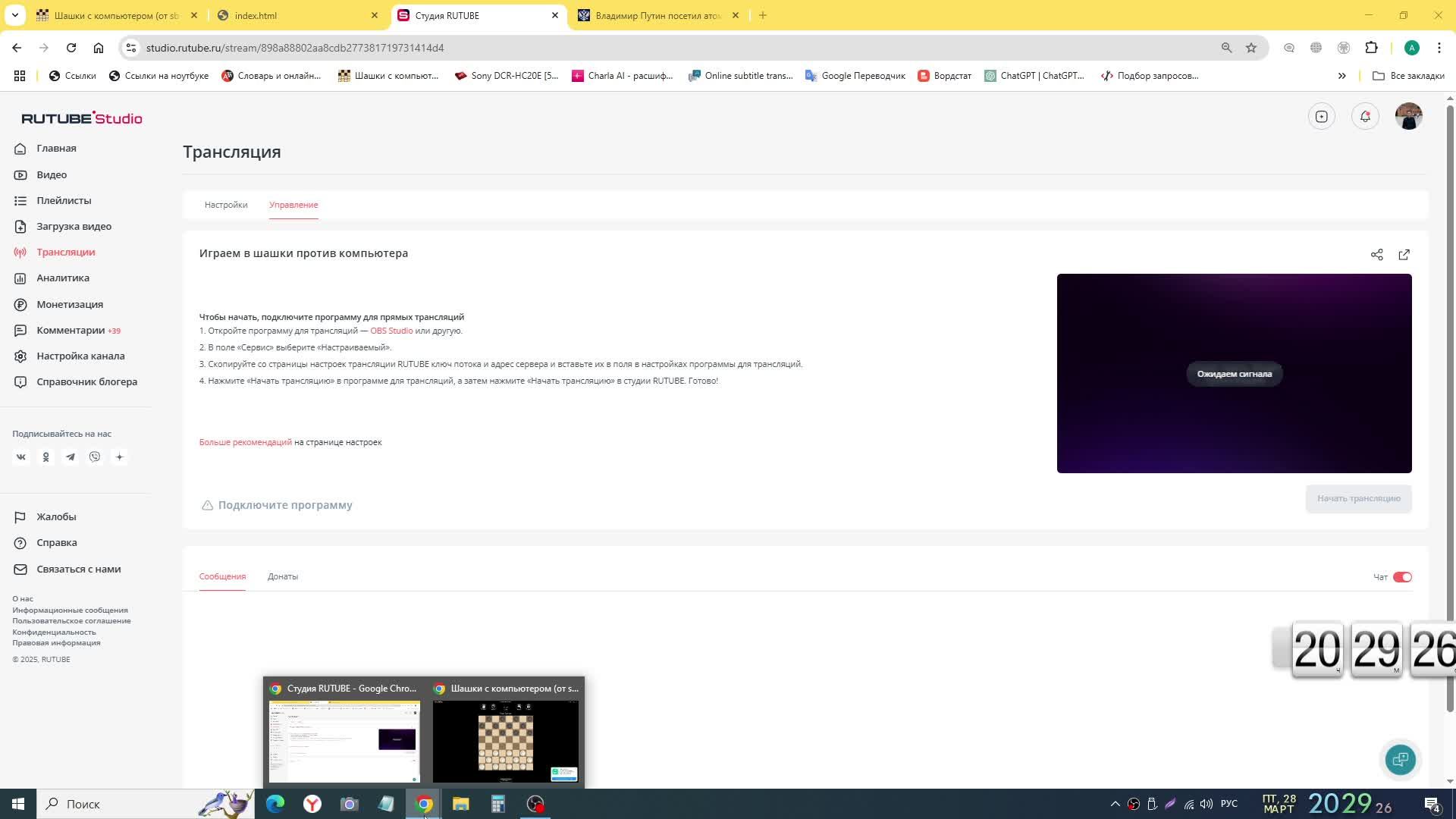The height and width of the screenshot is (819, 1456).
Task: Open the user avatar profile menu
Action: coord(1408,116)
